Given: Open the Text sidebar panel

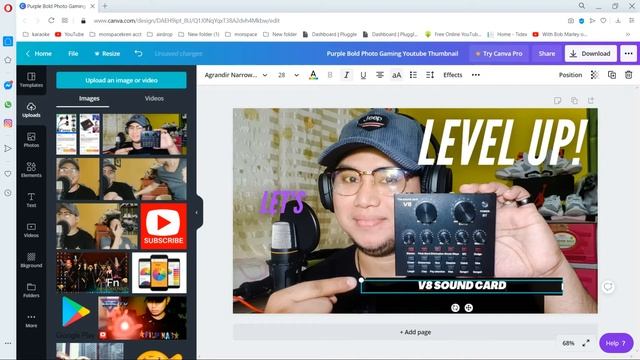Looking at the screenshot, I should tap(31, 200).
